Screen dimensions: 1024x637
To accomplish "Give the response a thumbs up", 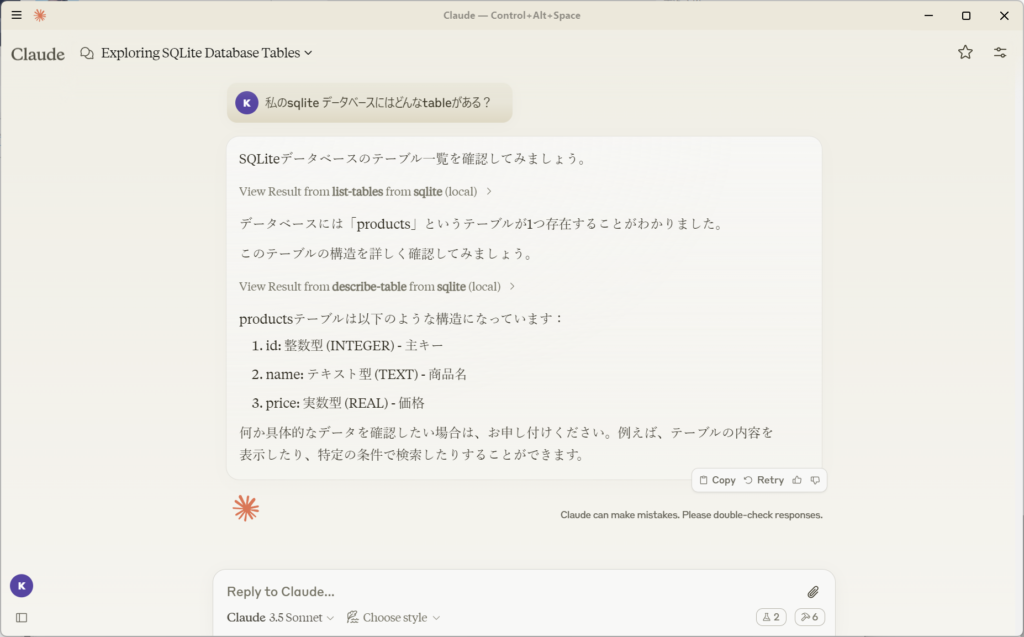I will point(797,480).
